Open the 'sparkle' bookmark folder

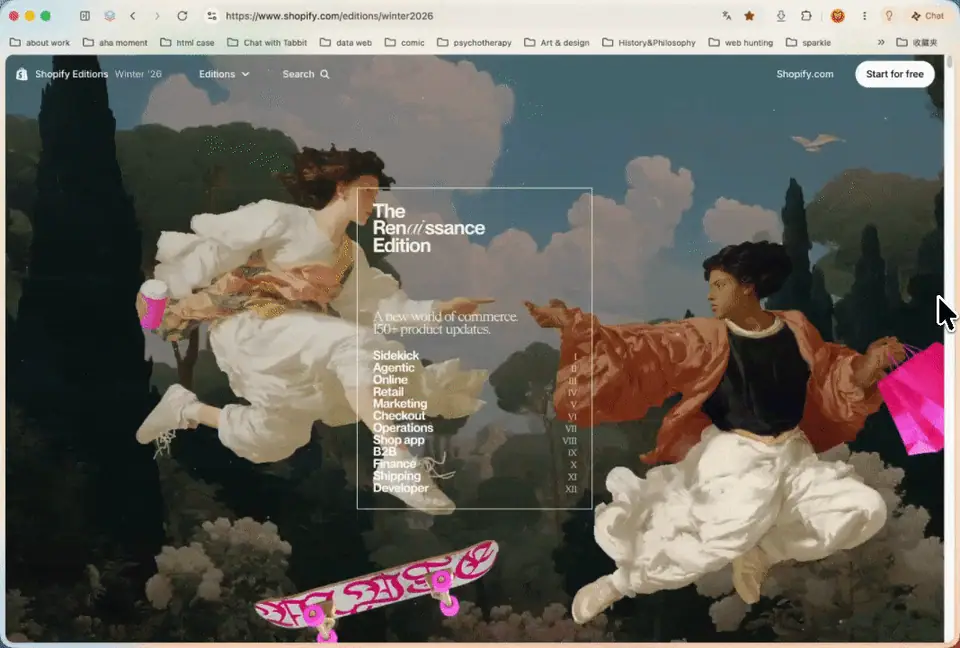(808, 42)
